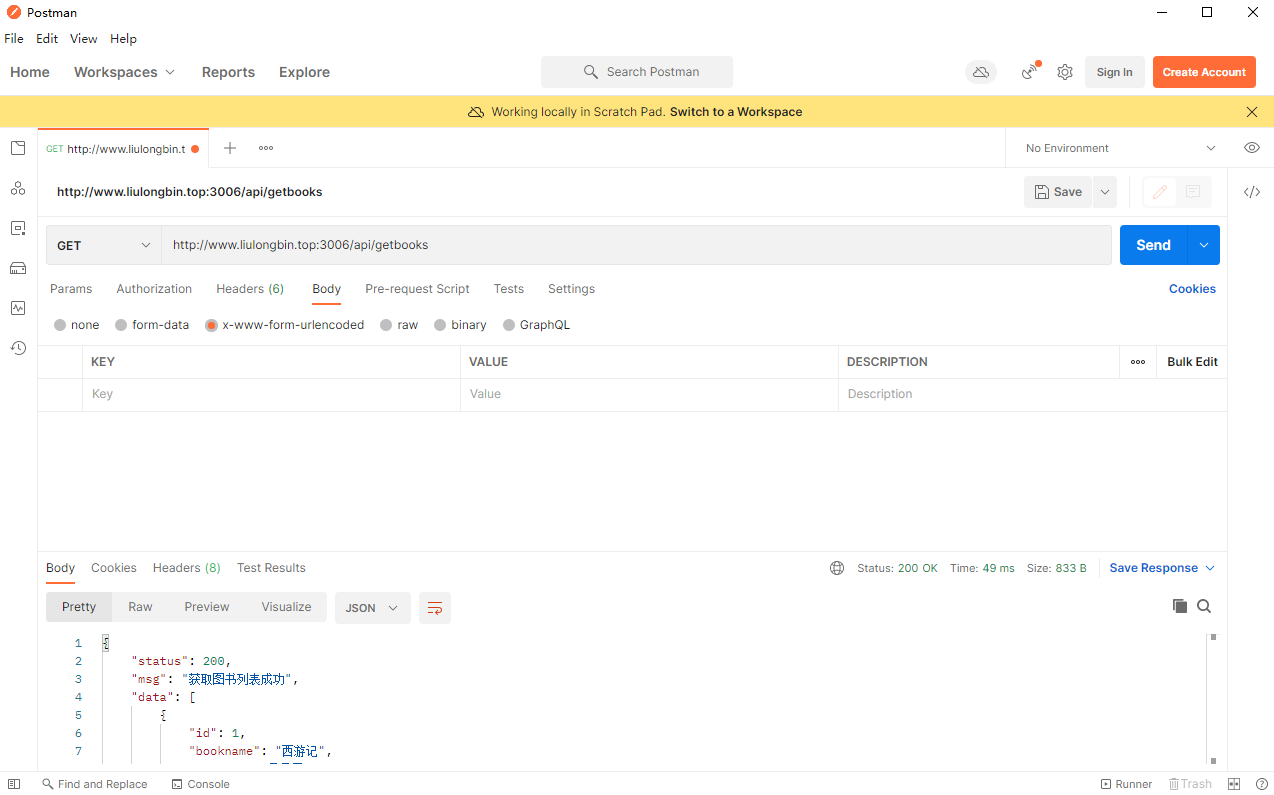This screenshot has width=1274, height=795.
Task: Open the JSON format dropdown
Action: [372, 608]
